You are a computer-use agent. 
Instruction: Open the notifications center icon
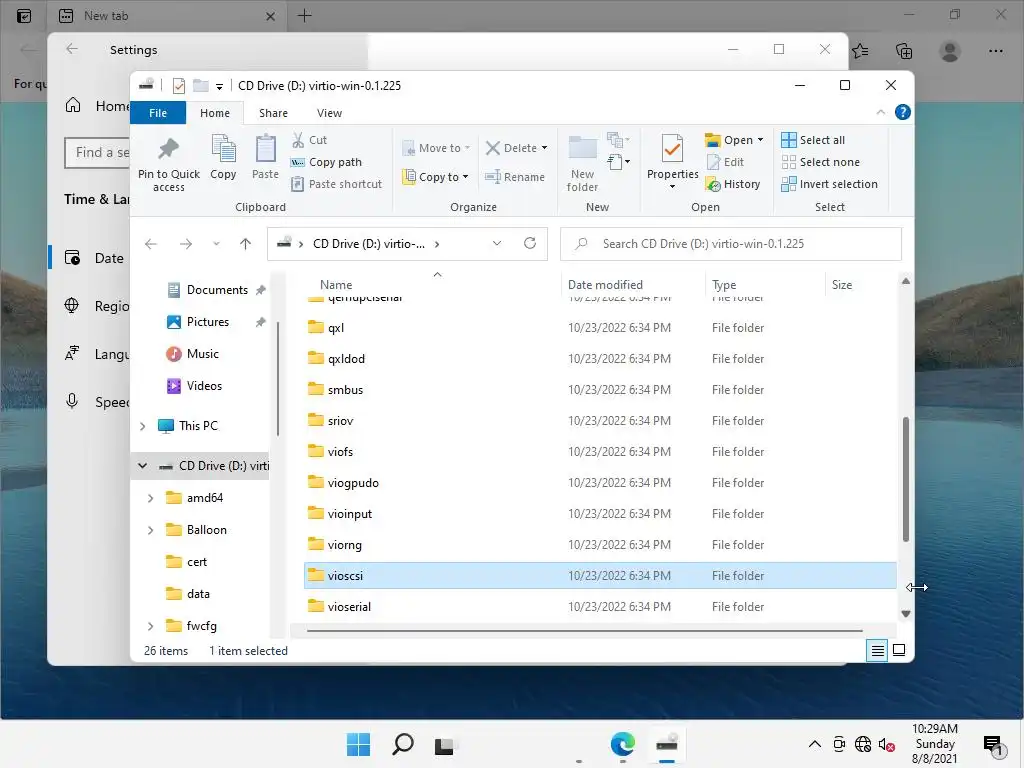click(x=993, y=744)
